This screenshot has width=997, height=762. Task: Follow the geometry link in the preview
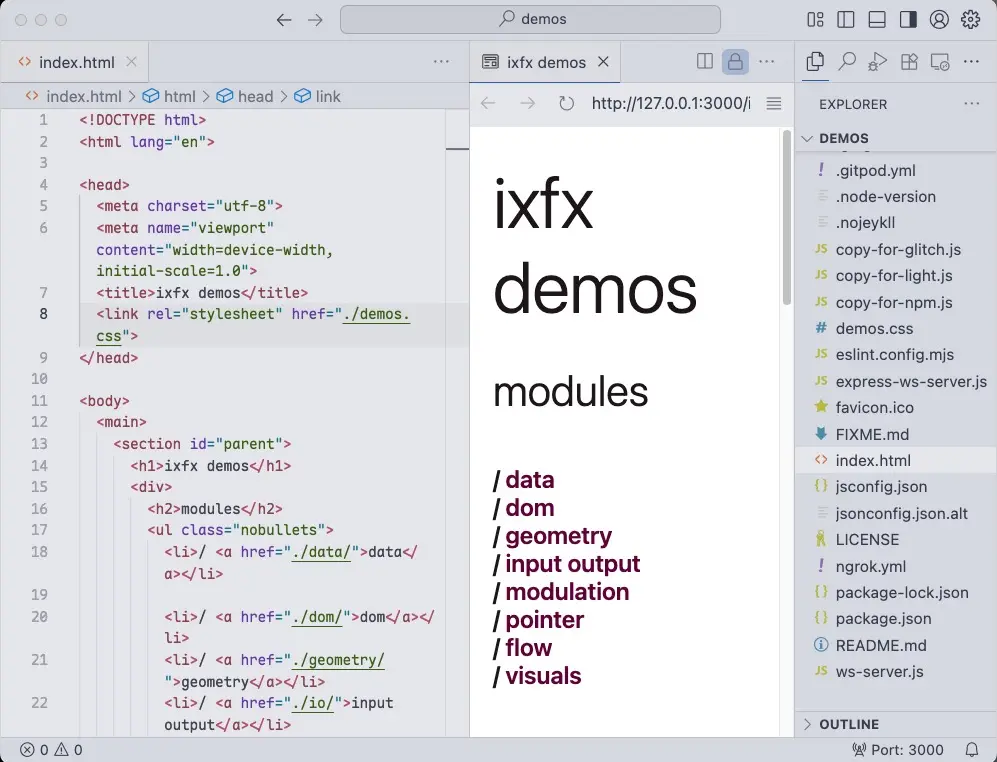point(558,536)
